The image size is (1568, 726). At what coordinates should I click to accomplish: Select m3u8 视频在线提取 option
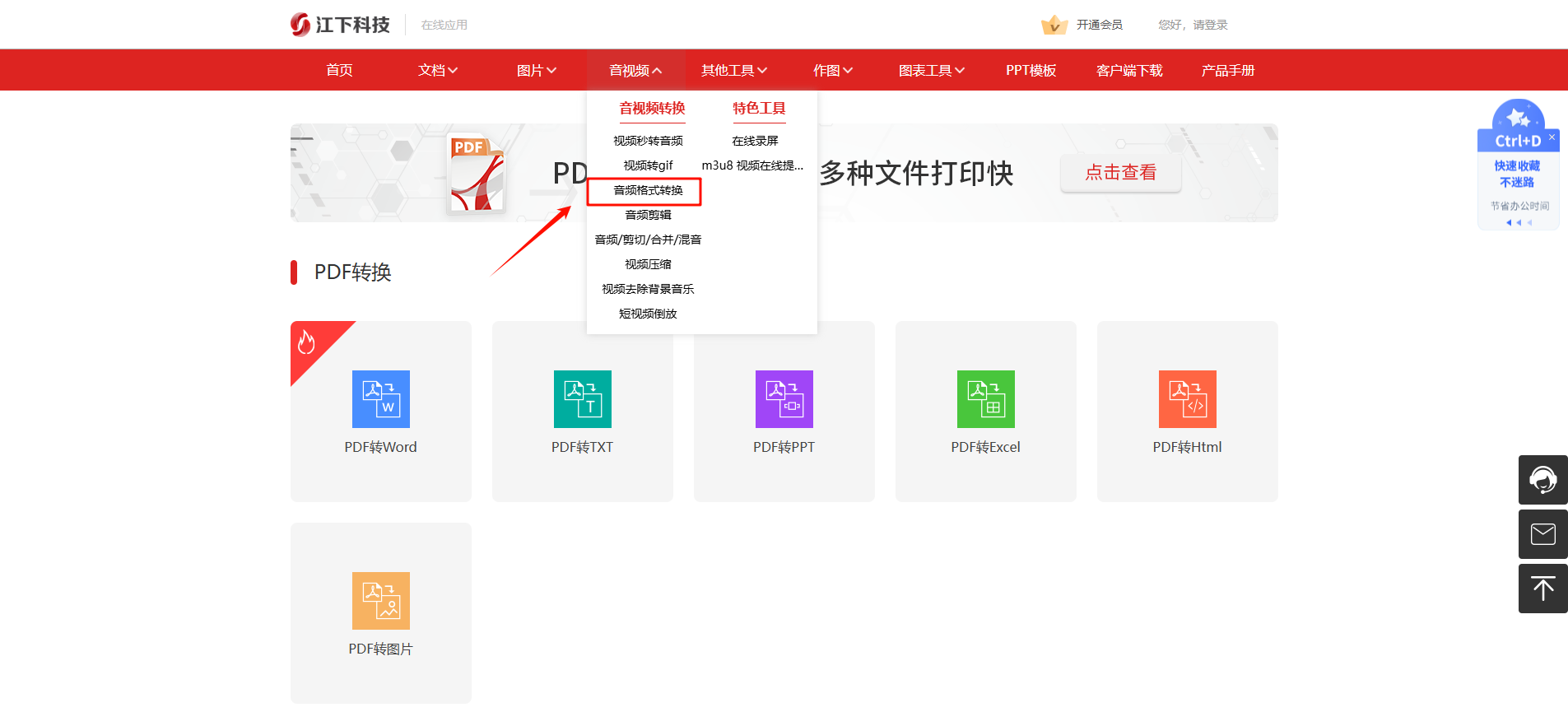coord(752,165)
